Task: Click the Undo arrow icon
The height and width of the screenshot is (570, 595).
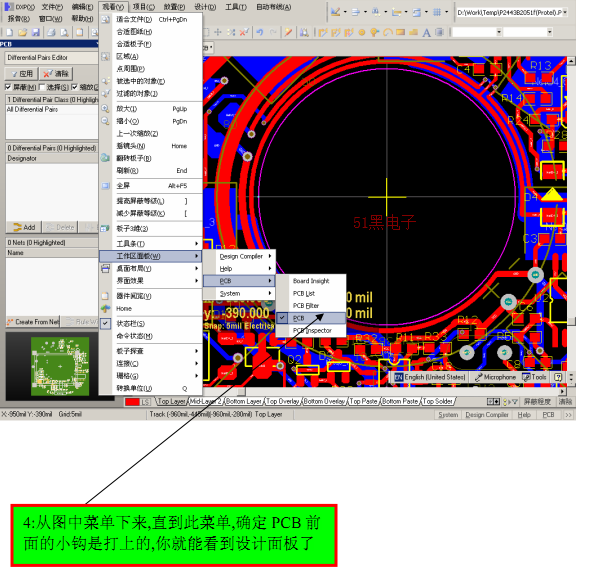Action: (x=260, y=33)
